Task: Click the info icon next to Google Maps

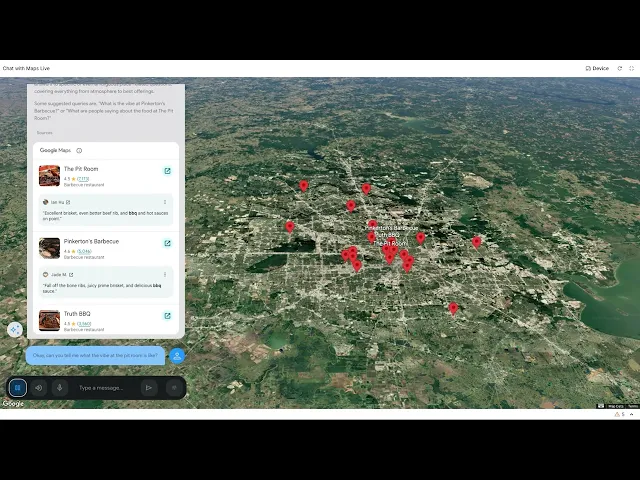Action: click(x=79, y=151)
